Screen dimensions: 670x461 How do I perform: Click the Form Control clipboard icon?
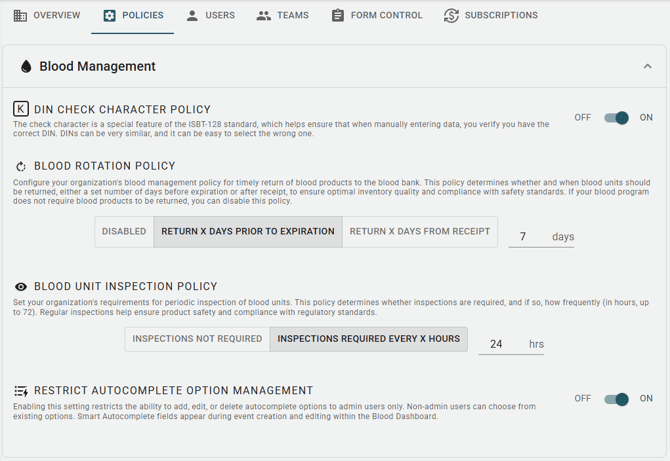338,16
